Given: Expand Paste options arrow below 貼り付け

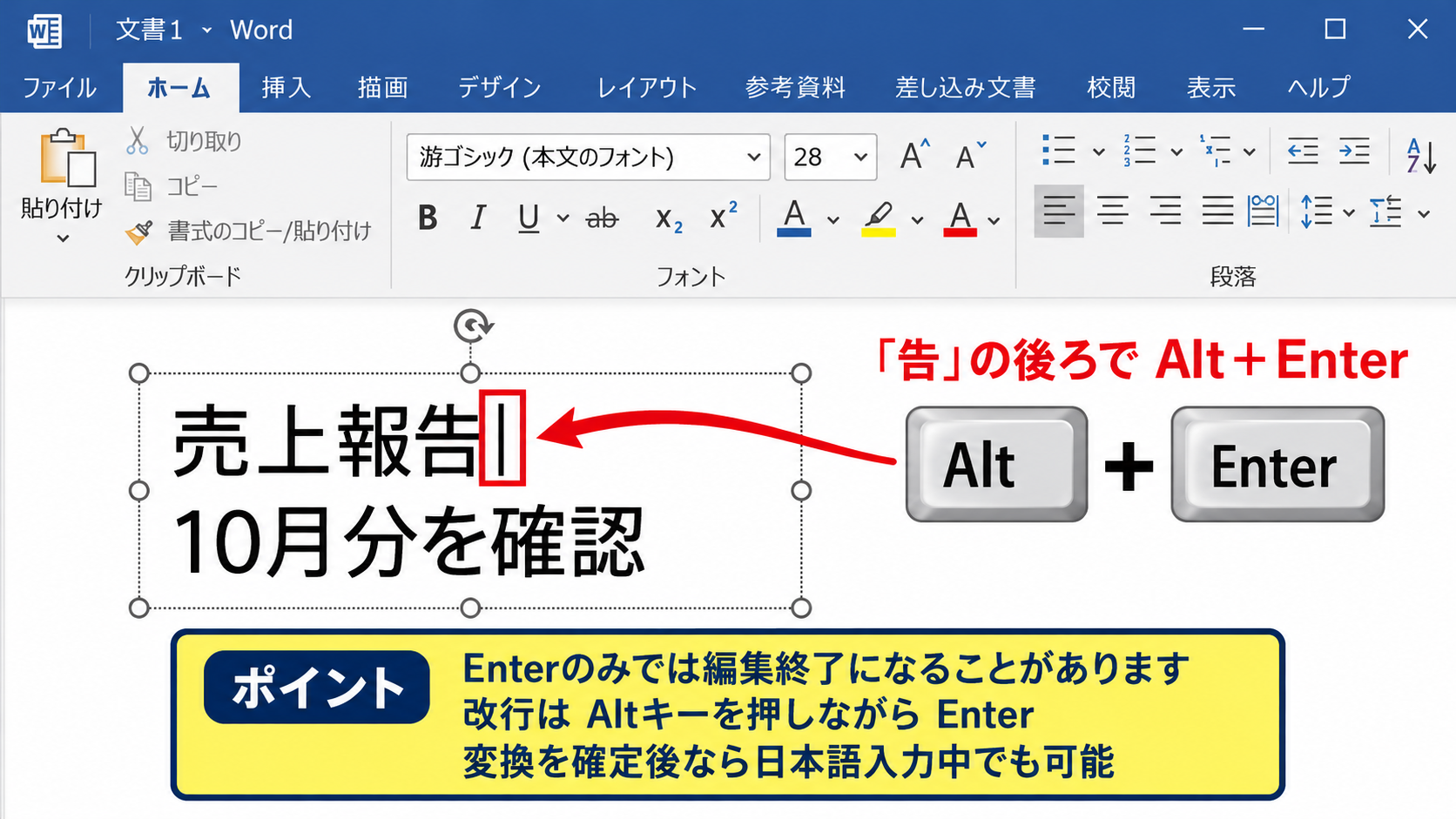Looking at the screenshot, I should (x=63, y=238).
